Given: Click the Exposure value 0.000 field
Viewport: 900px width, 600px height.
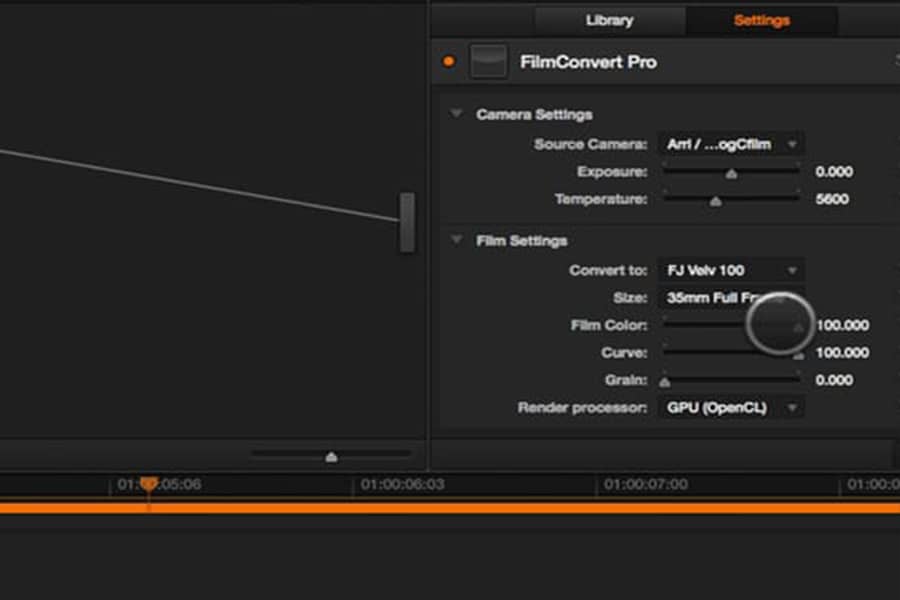Looking at the screenshot, I should [834, 172].
